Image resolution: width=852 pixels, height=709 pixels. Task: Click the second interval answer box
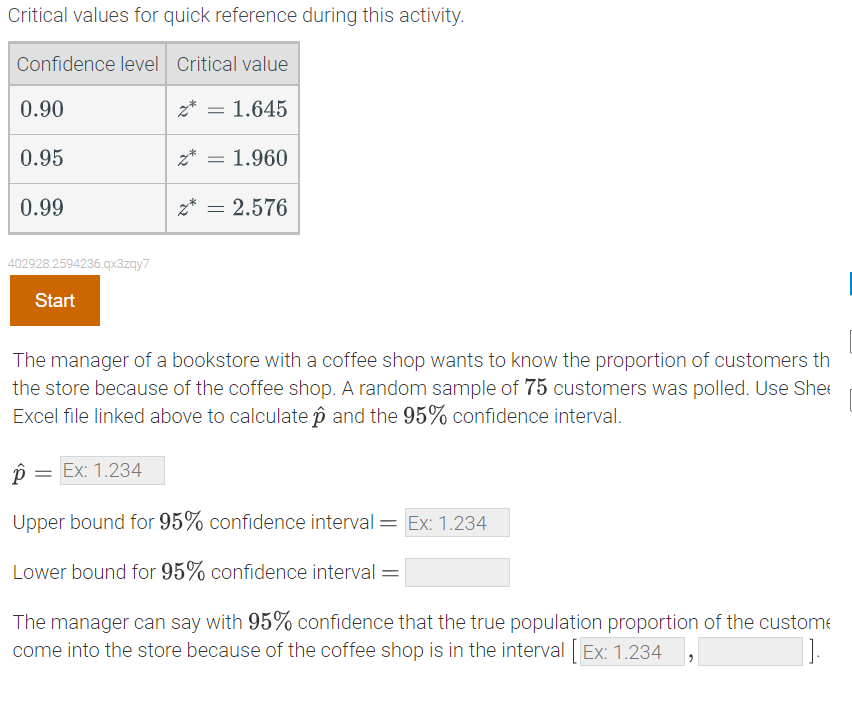pyautogui.click(x=750, y=651)
